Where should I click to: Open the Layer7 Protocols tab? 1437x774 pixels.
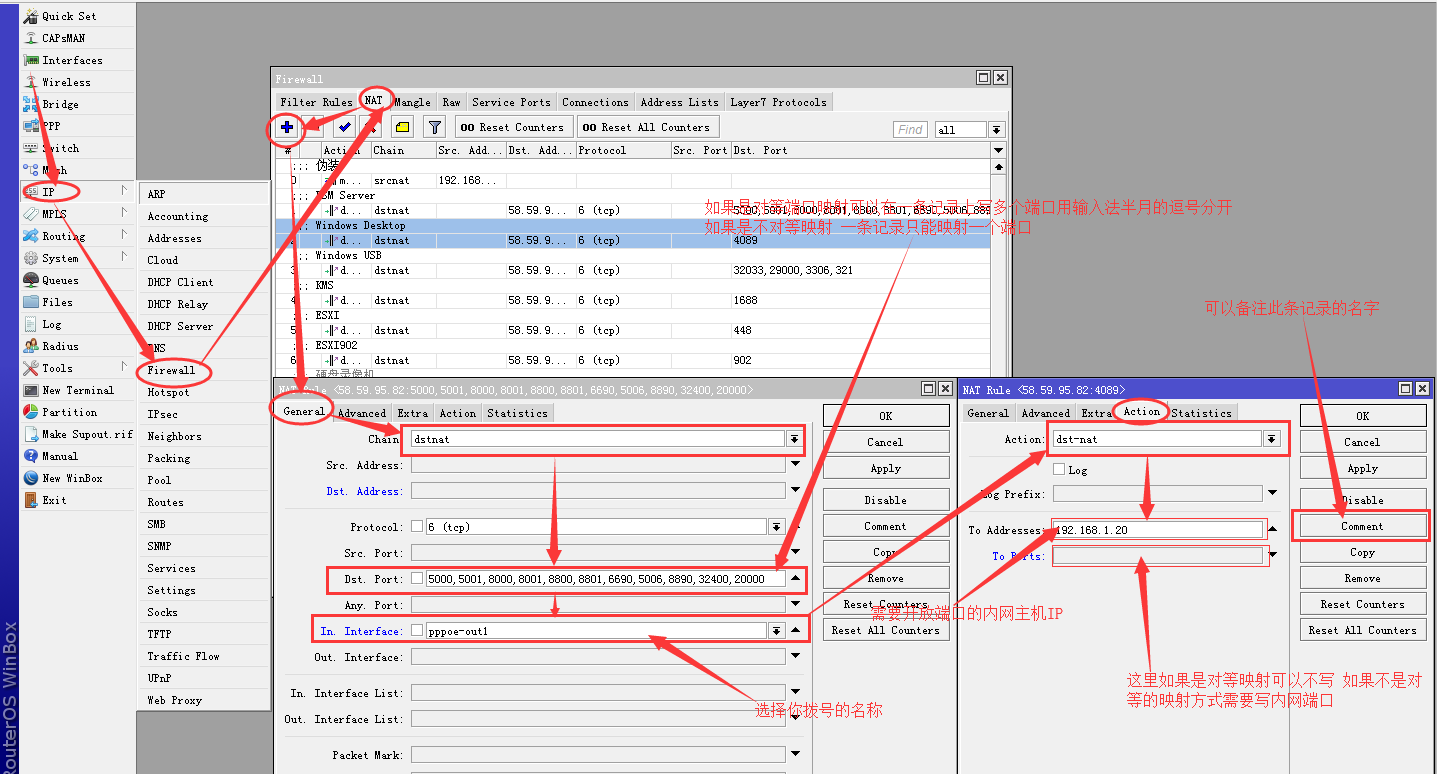[778, 102]
